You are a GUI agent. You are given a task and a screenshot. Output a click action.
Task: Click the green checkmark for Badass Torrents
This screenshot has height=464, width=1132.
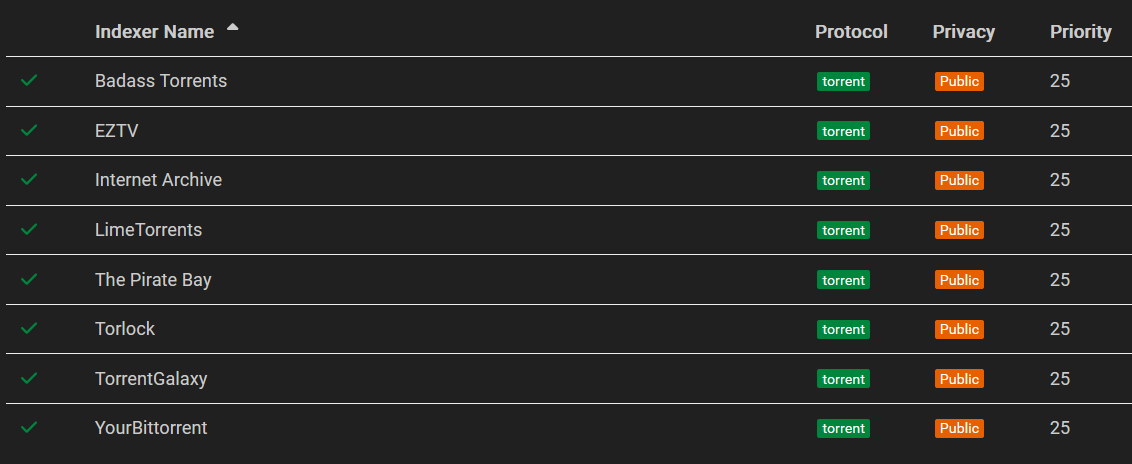pos(29,80)
